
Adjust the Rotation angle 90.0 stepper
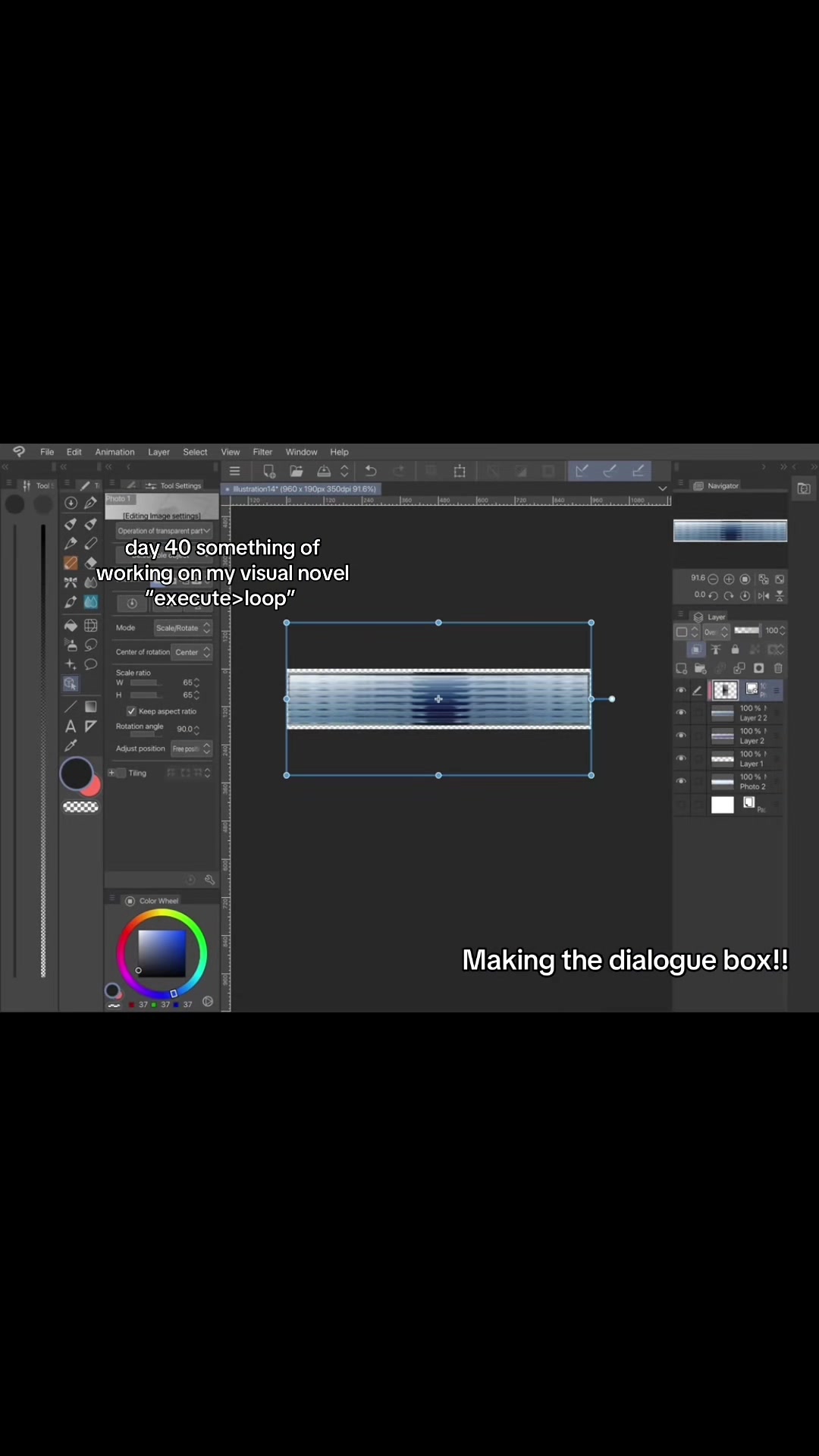coord(196,729)
